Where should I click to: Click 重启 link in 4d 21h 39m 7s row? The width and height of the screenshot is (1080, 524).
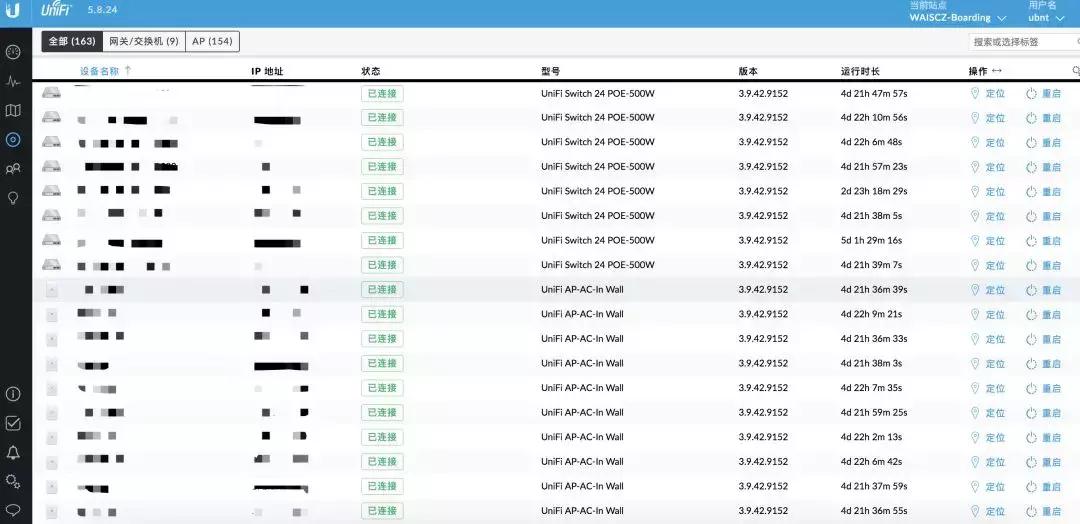[x=1052, y=266]
